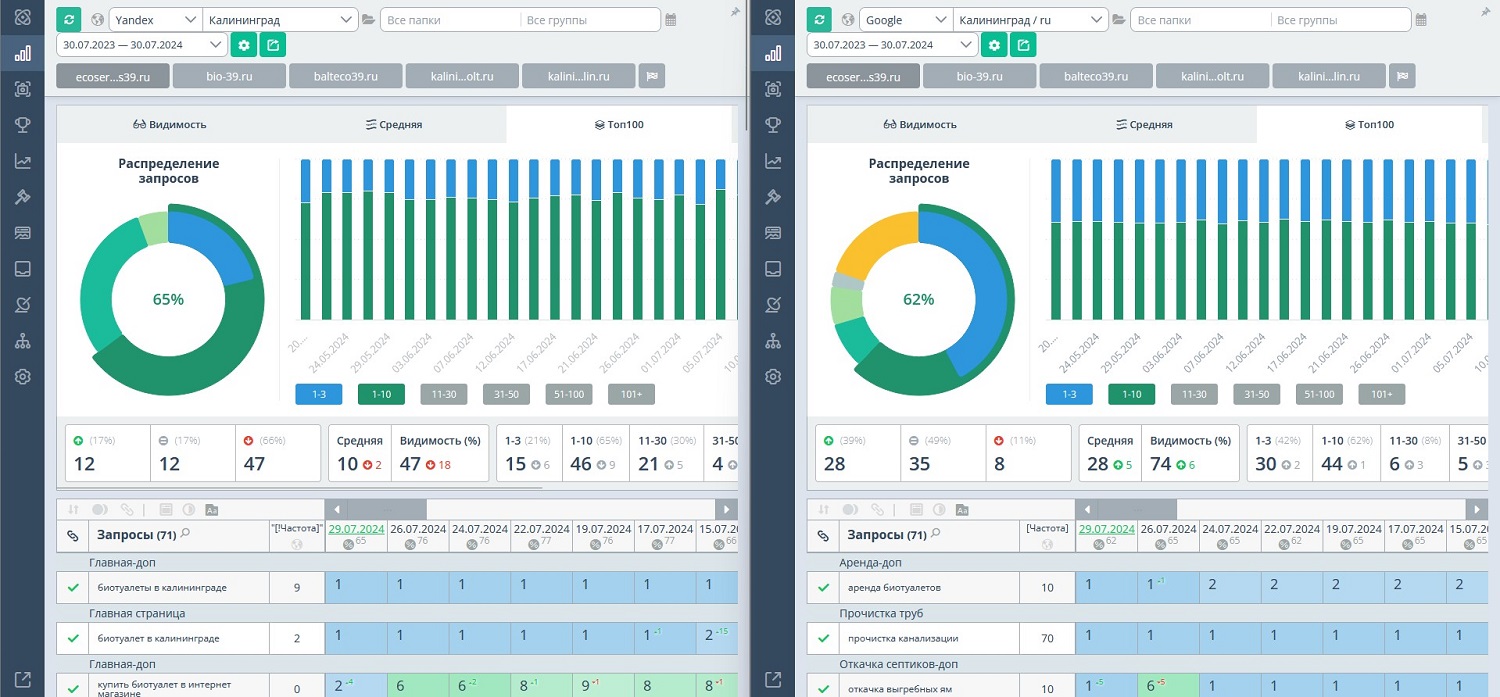This screenshot has width=1500, height=697.
Task: Toggle the checkmark for прочистка канализации
Action: point(823,638)
